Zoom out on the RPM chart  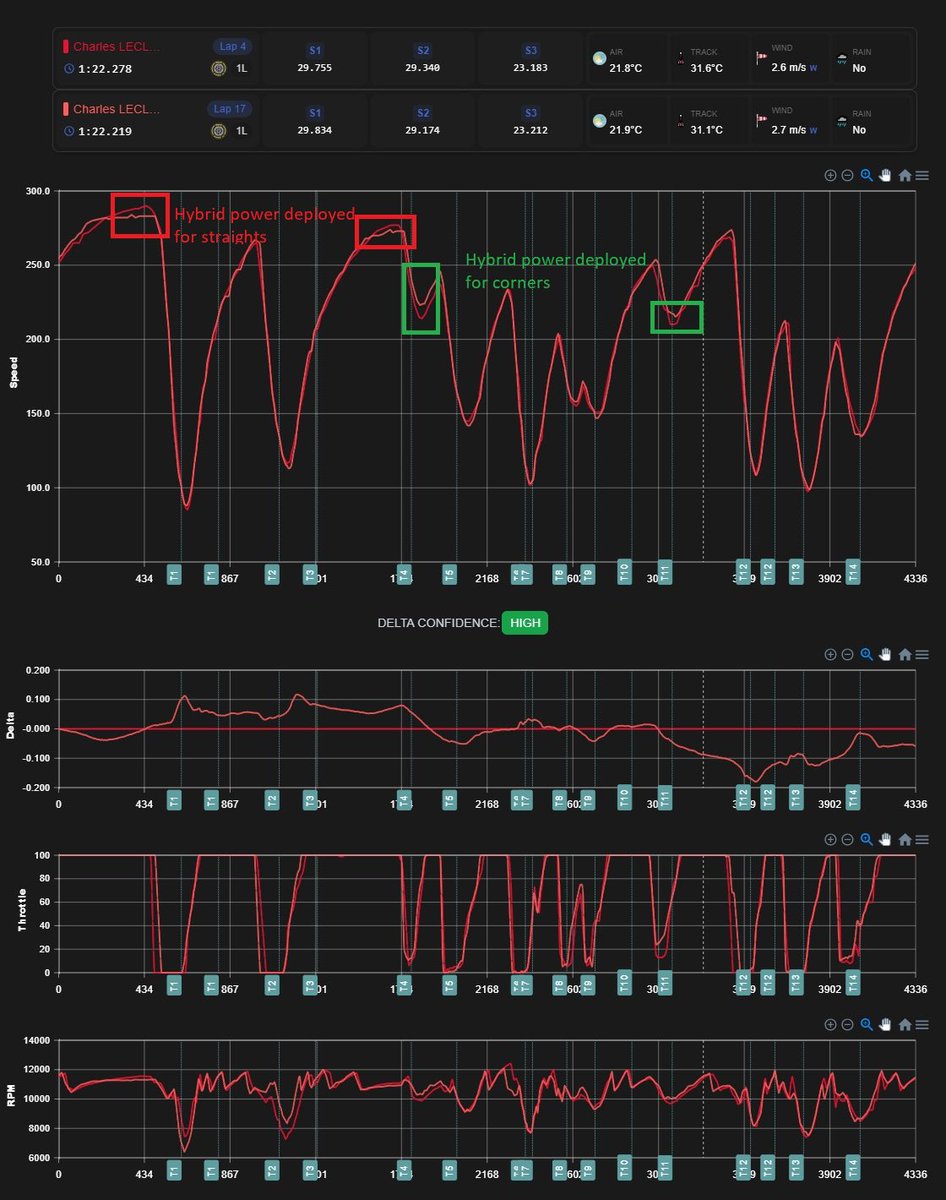pyautogui.click(x=847, y=1025)
